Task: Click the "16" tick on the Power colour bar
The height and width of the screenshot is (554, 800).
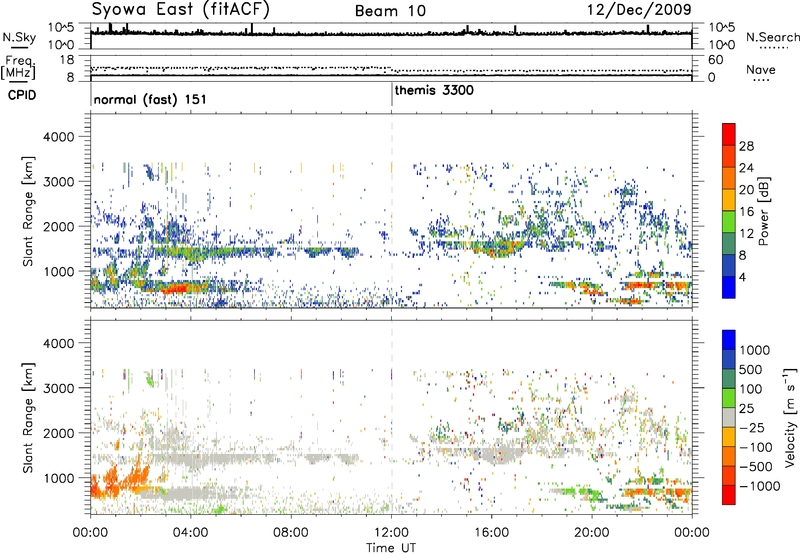Action: coord(746,212)
